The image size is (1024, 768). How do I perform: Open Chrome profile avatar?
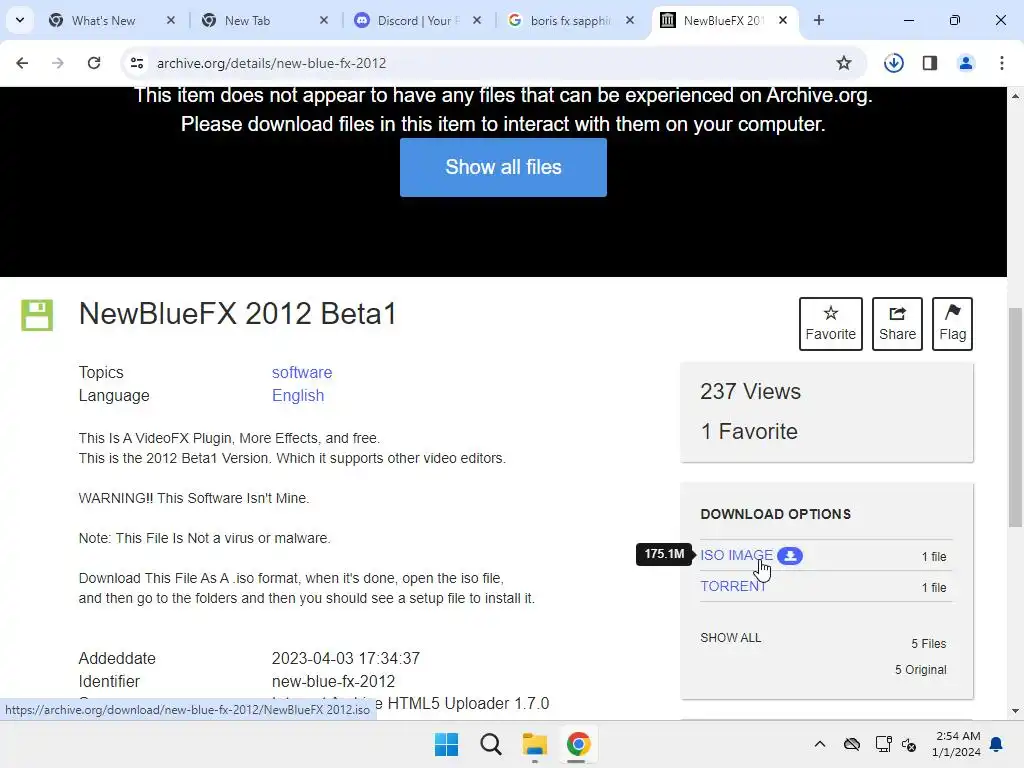pos(966,63)
